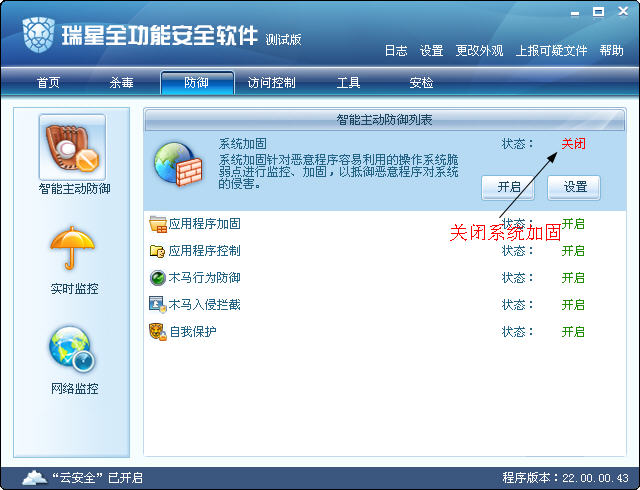Click 开启 status of 木马入侵拦截

click(x=573, y=305)
